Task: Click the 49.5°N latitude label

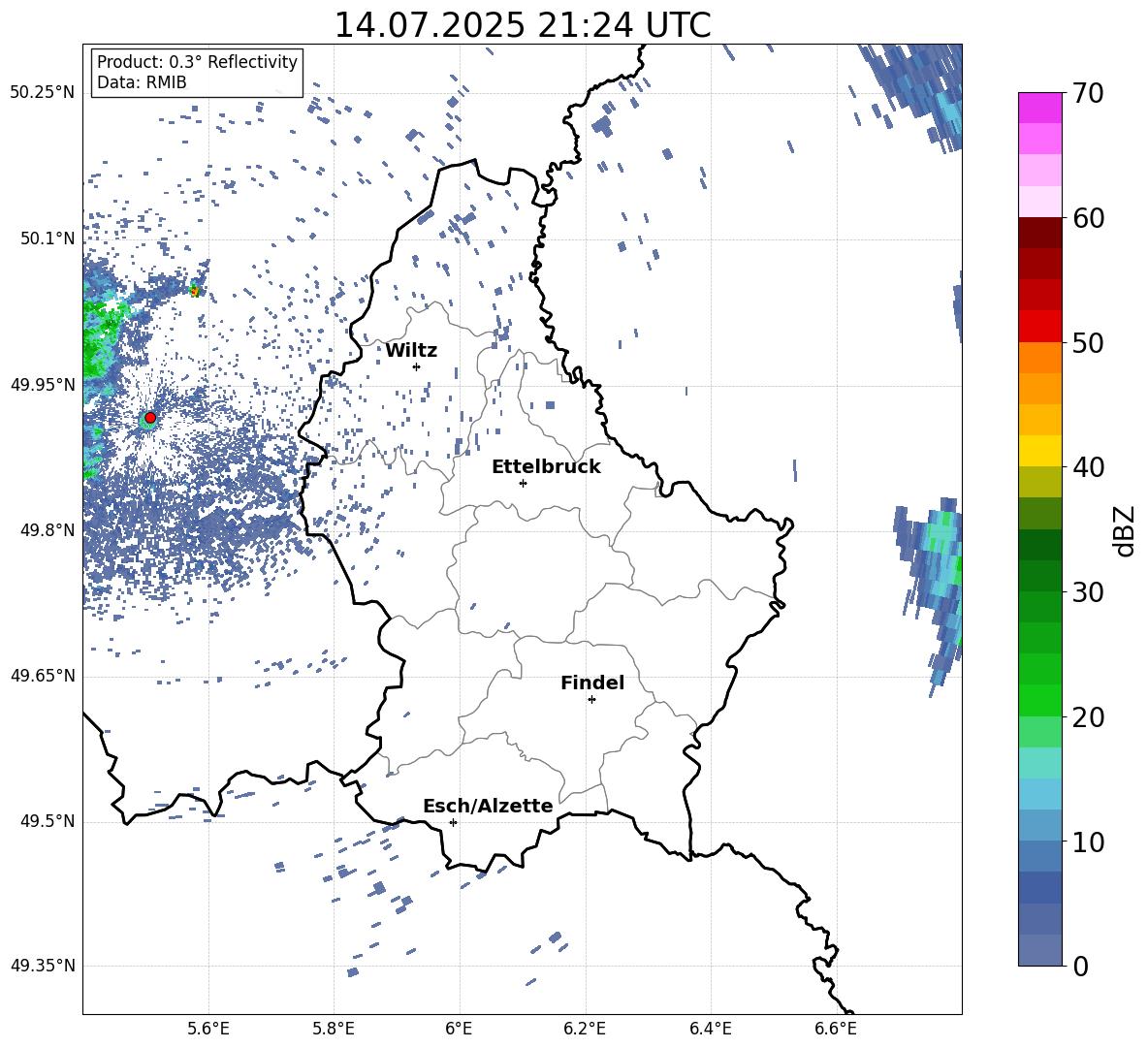Action: [x=48, y=820]
